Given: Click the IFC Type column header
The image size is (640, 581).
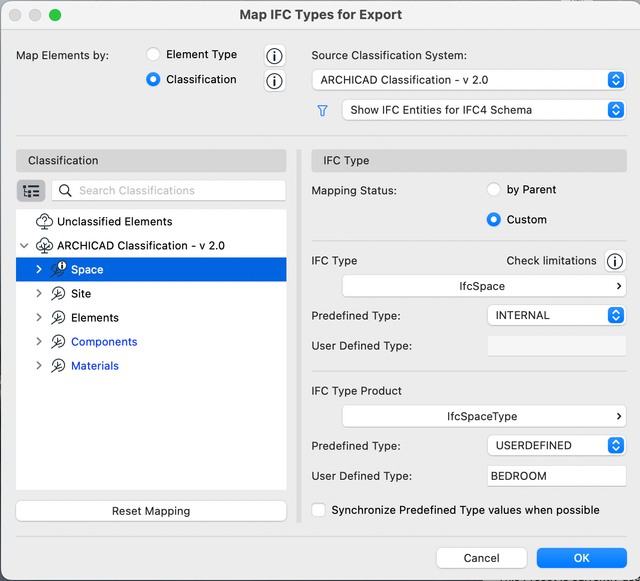Looking at the screenshot, I should tap(469, 160).
